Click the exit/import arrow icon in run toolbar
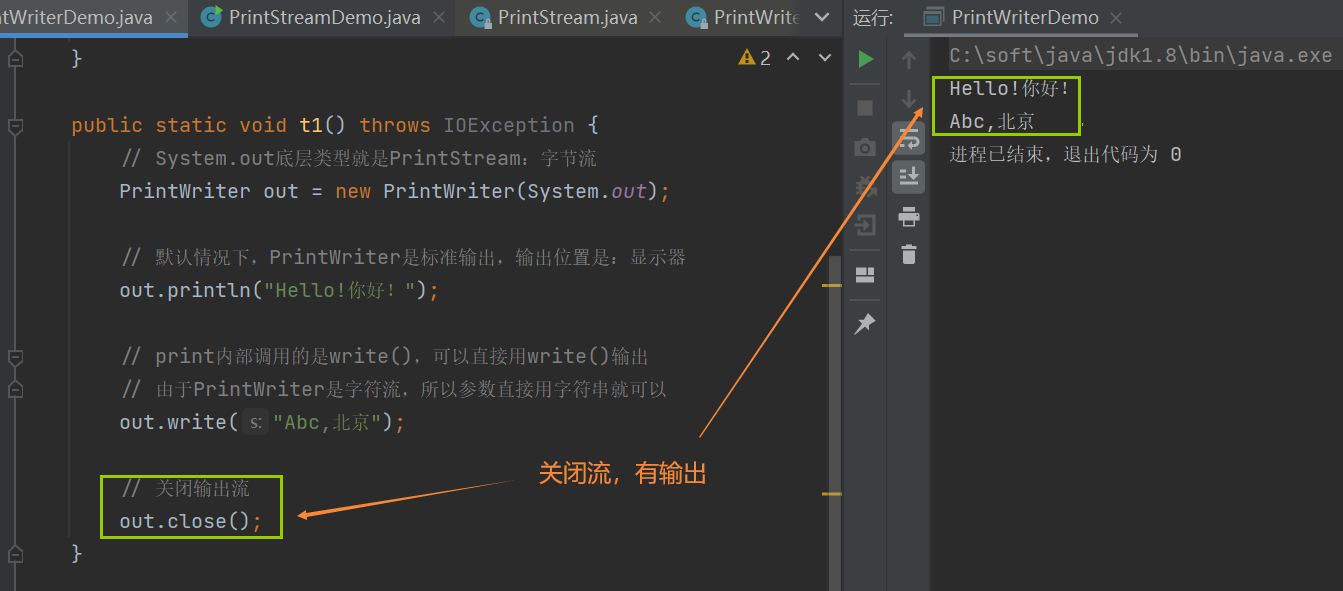Screen dimensions: 1343x591 [x=866, y=224]
